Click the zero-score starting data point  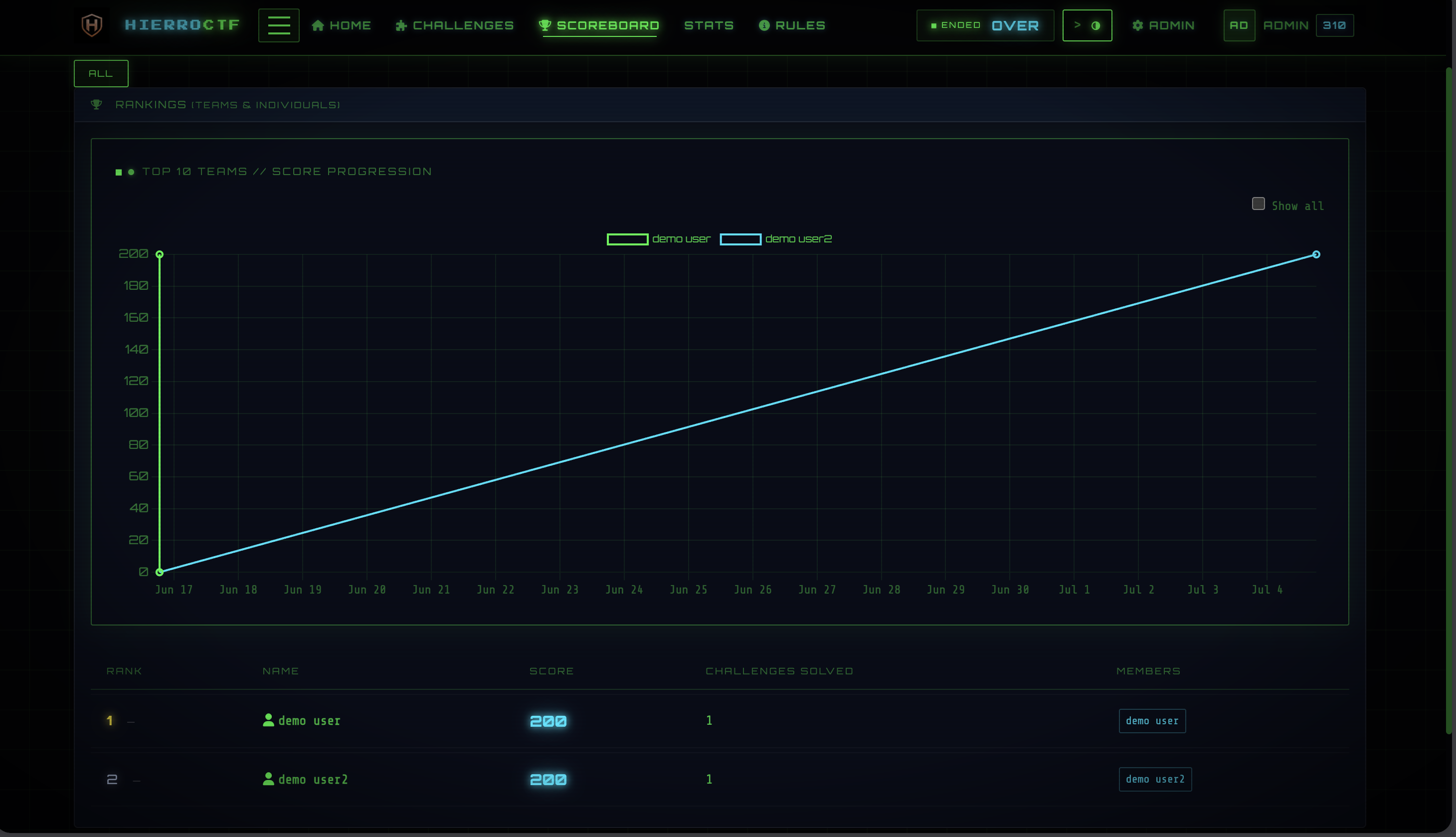[x=160, y=572]
